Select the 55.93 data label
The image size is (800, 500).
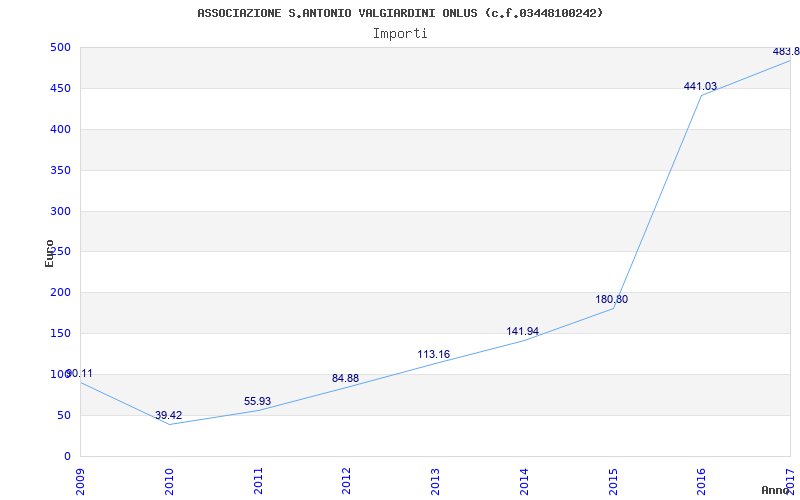[x=257, y=402]
